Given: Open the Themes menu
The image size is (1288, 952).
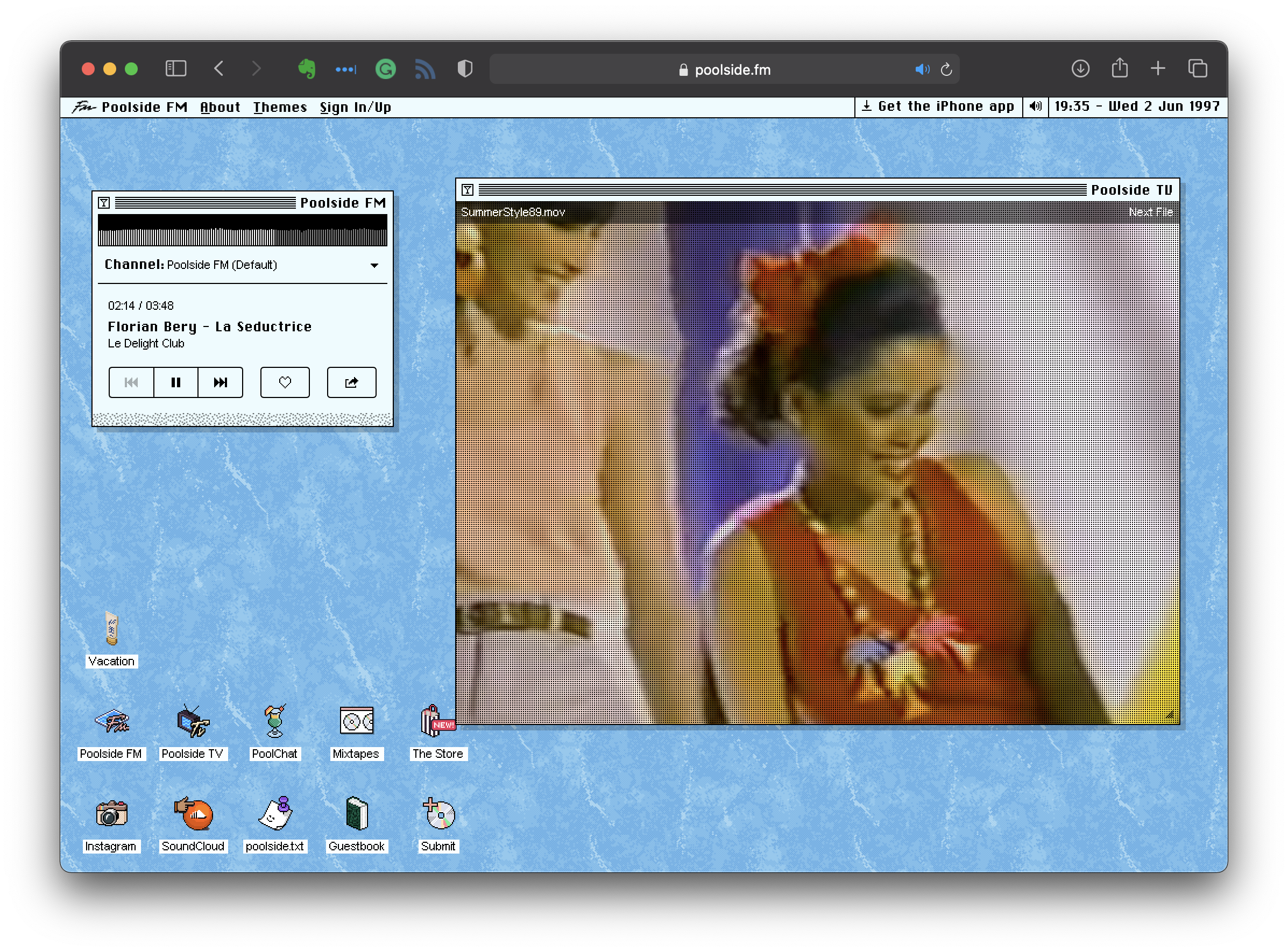Looking at the screenshot, I should tap(280, 107).
